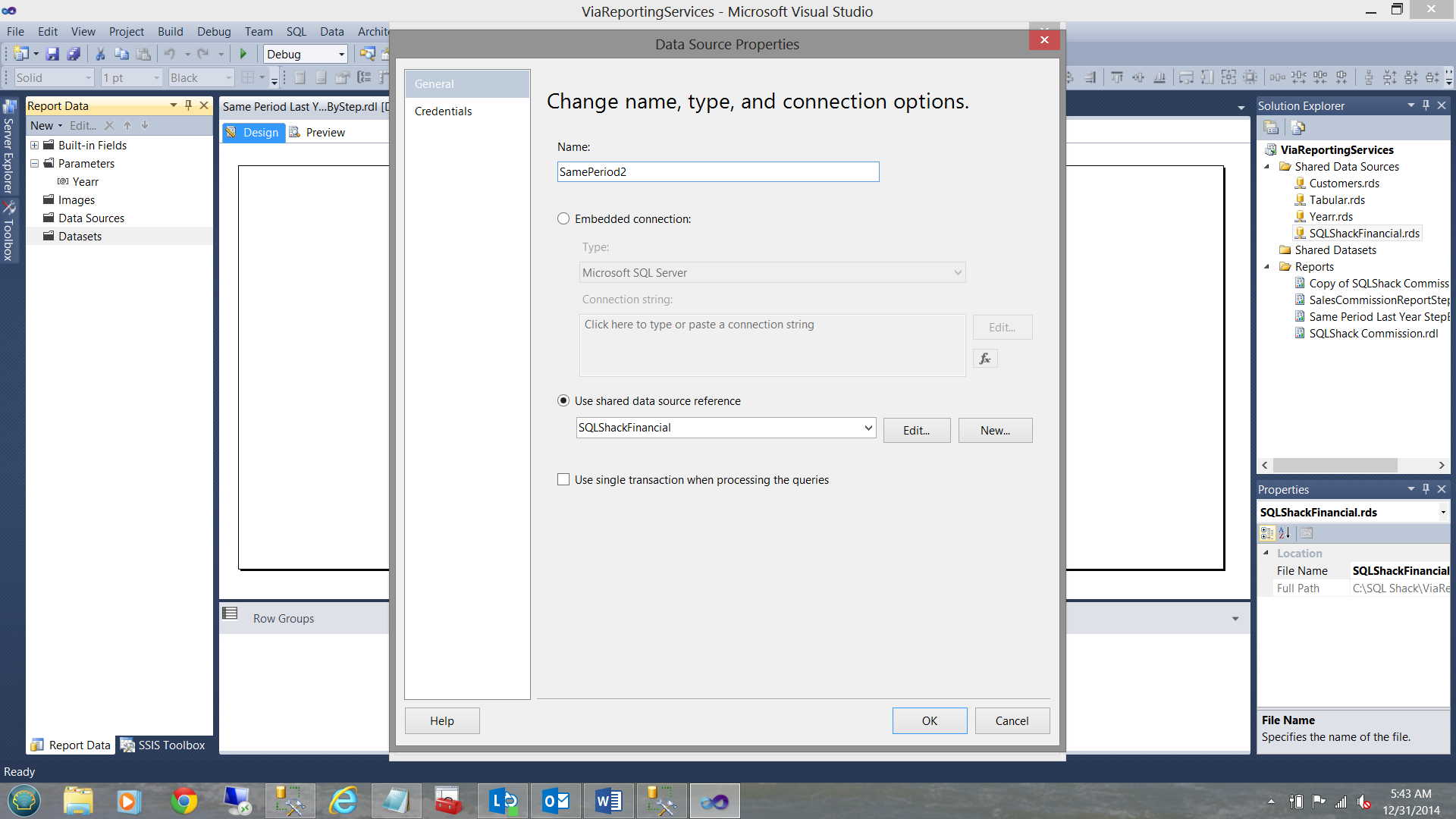The height and width of the screenshot is (819, 1456).
Task: Switch to the Credentials page
Action: pyautogui.click(x=443, y=111)
